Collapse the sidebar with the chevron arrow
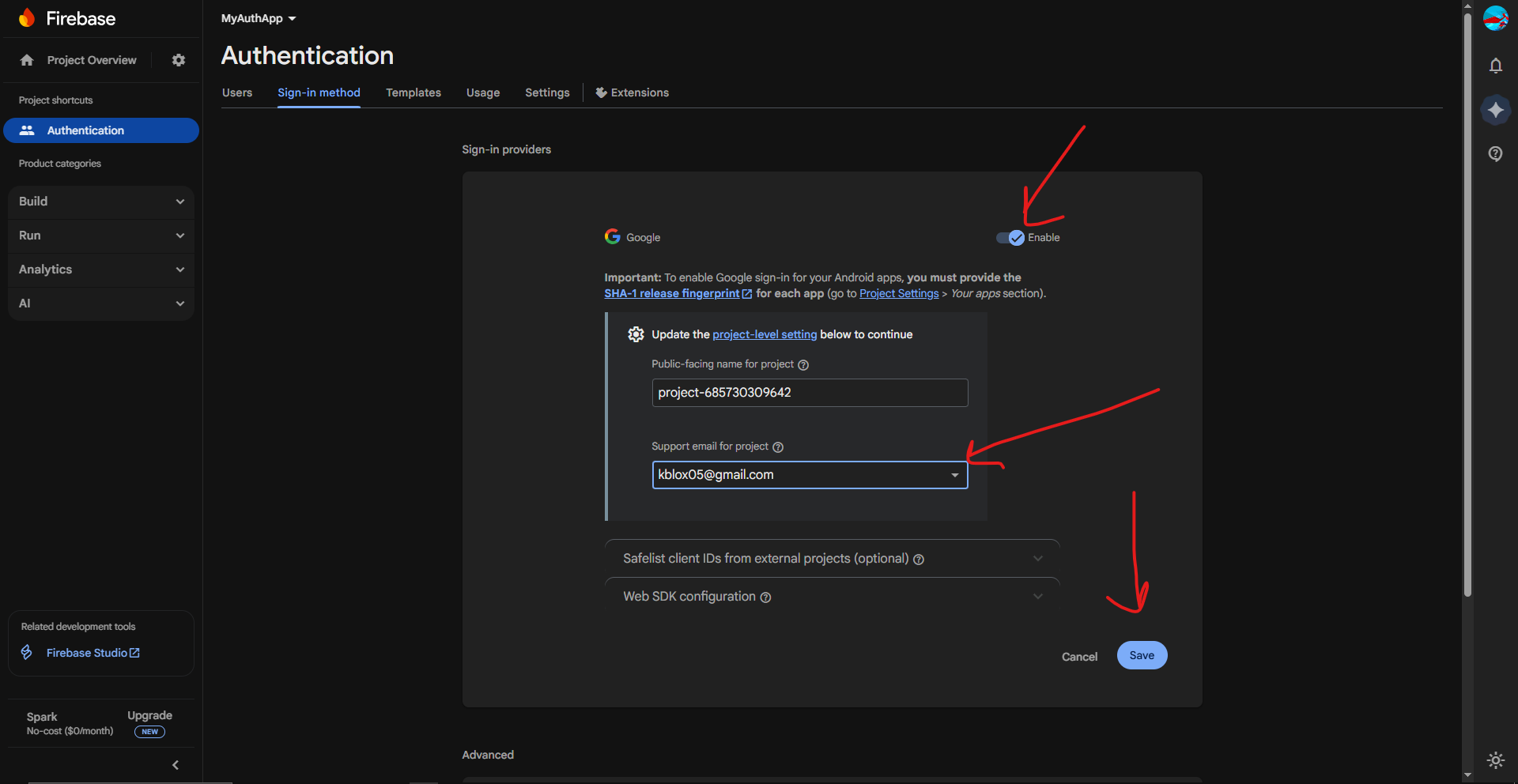This screenshot has width=1518, height=784. 176,765
